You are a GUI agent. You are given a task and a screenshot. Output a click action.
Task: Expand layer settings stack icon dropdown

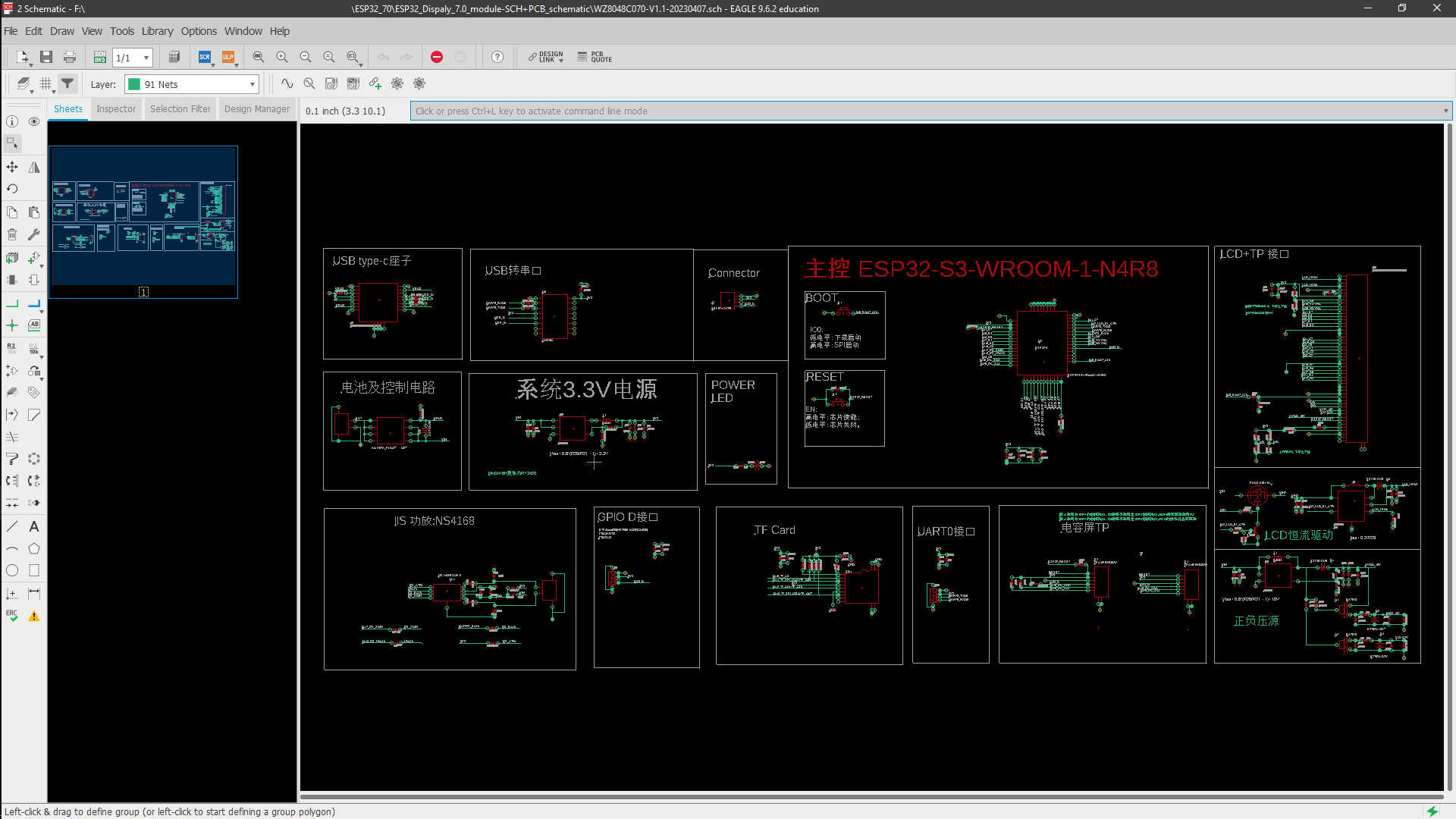point(32,91)
